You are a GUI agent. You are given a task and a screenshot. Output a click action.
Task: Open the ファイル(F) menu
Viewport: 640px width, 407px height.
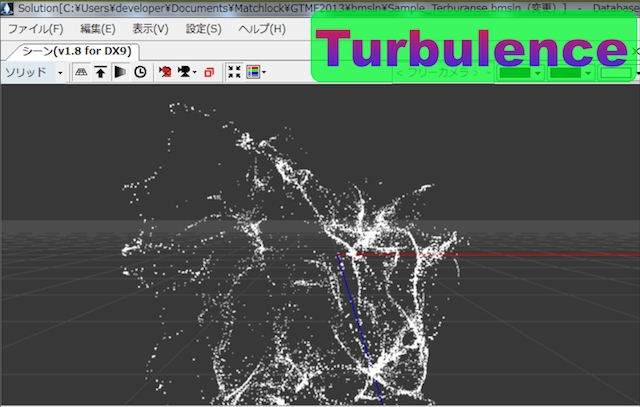coord(36,29)
